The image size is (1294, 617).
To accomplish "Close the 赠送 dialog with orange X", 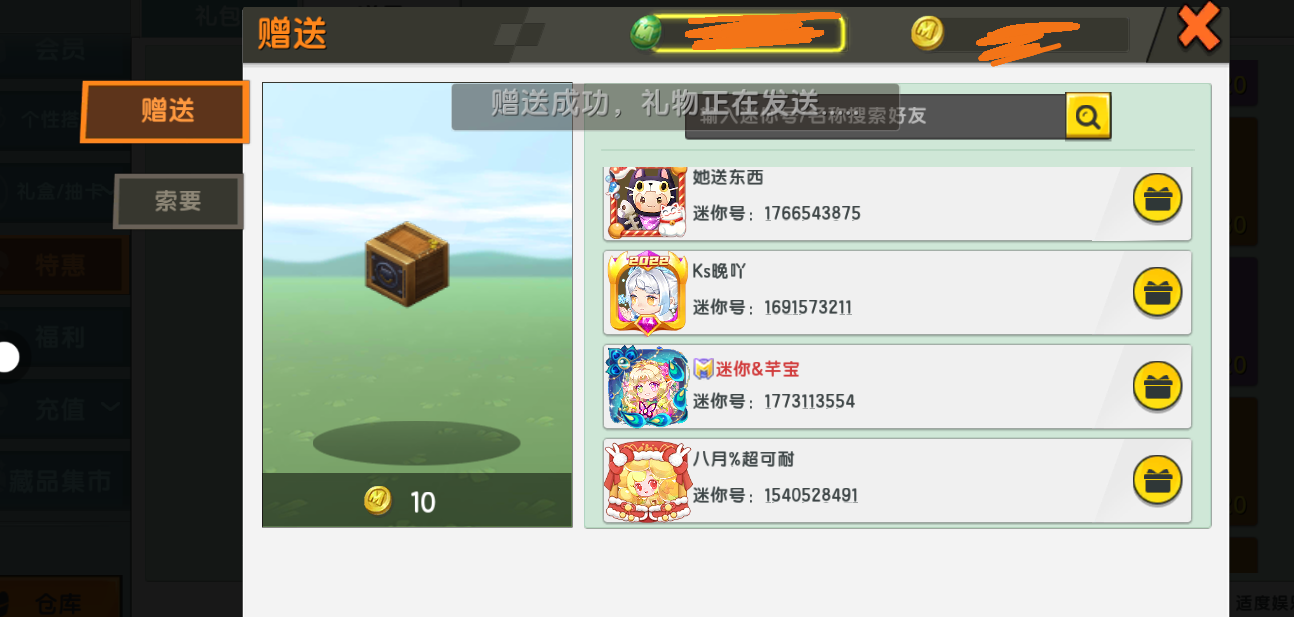I will [x=1198, y=27].
